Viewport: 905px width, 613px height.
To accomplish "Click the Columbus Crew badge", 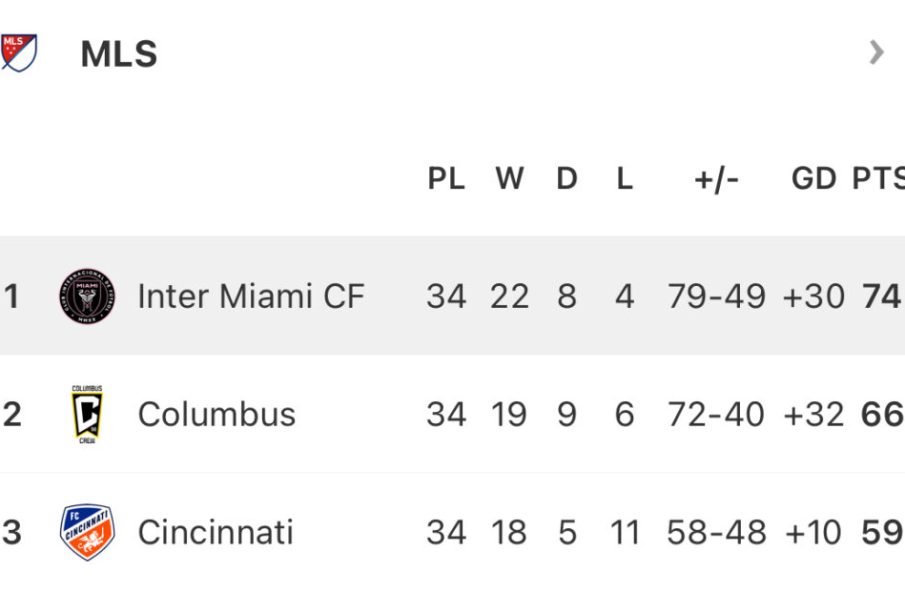I will [87, 414].
